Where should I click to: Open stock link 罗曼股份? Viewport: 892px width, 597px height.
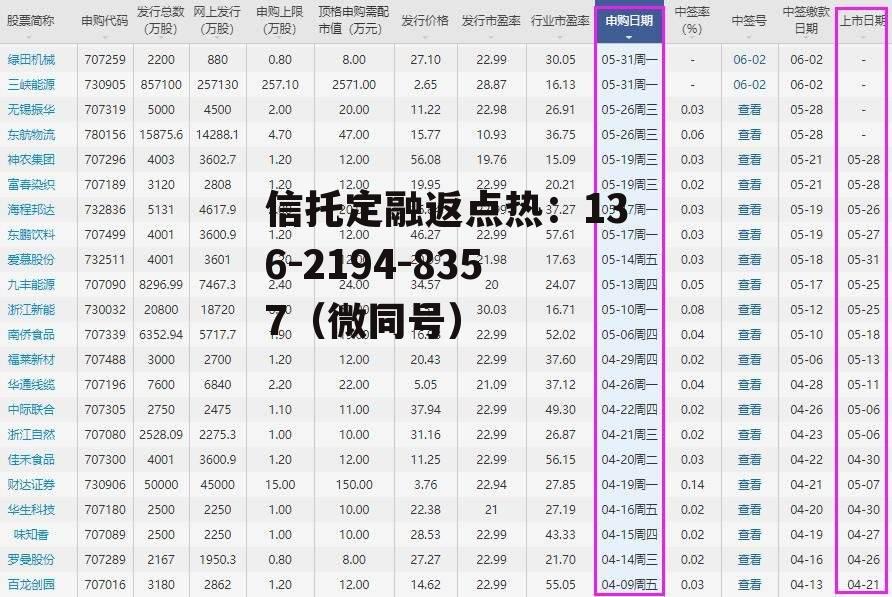click(x=31, y=559)
